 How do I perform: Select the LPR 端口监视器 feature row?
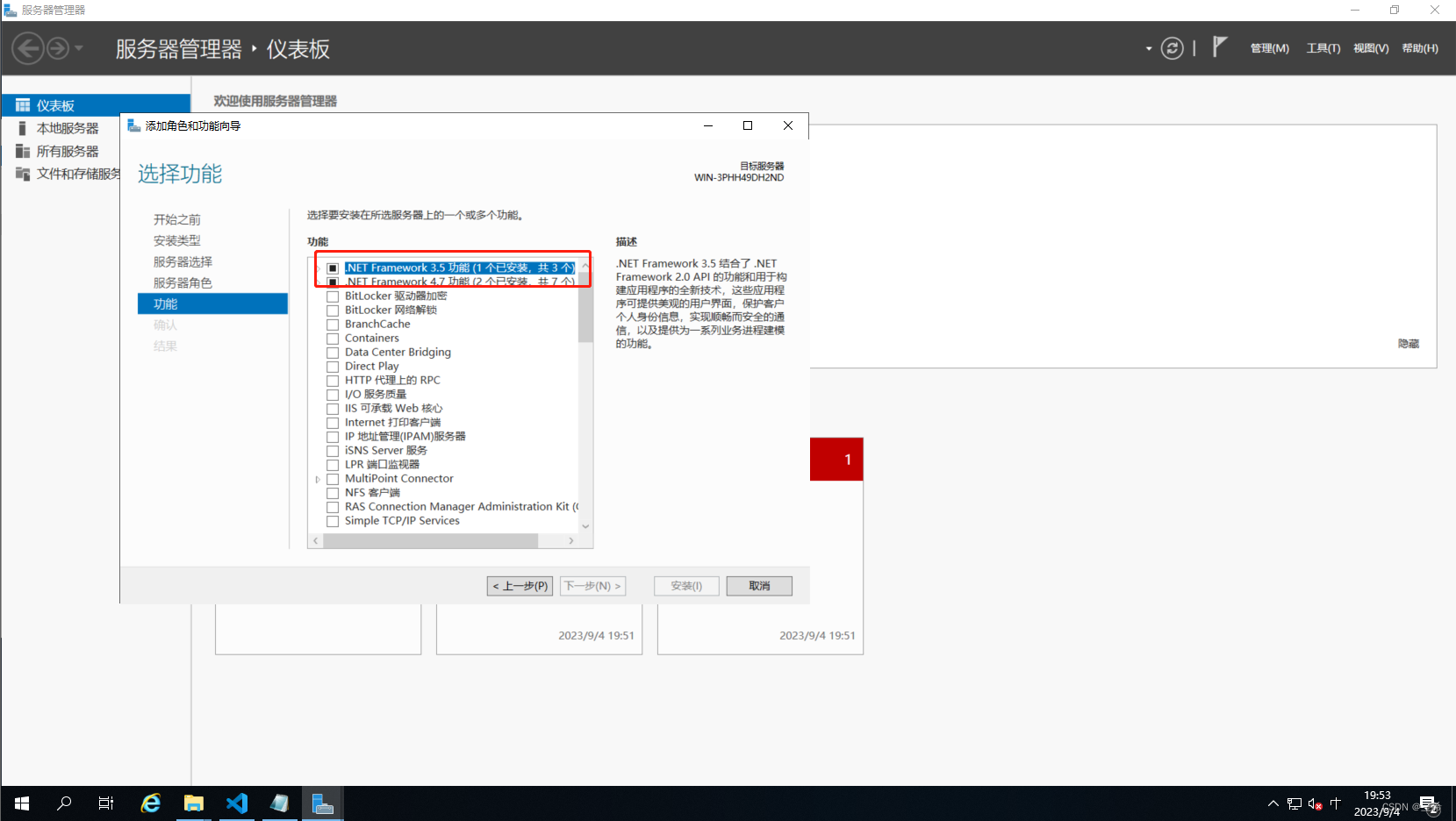(x=382, y=465)
